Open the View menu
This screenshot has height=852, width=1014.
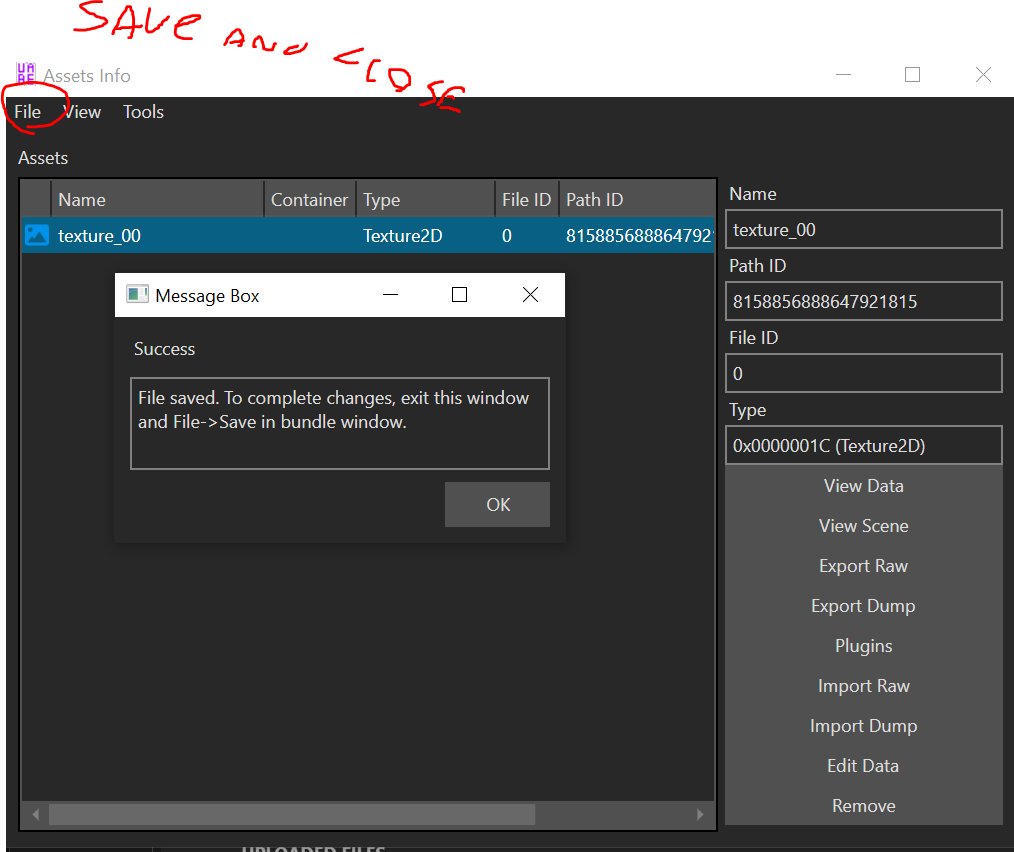(x=82, y=112)
